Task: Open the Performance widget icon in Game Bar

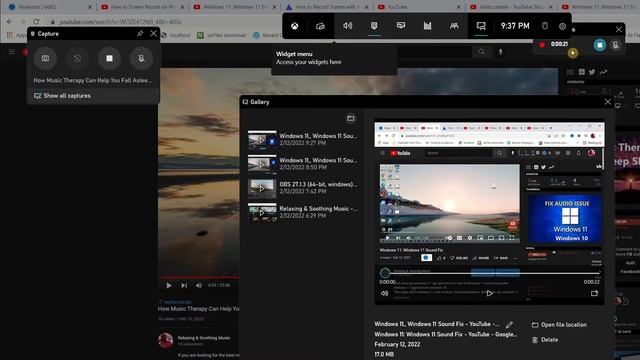Action: pyautogui.click(x=401, y=26)
